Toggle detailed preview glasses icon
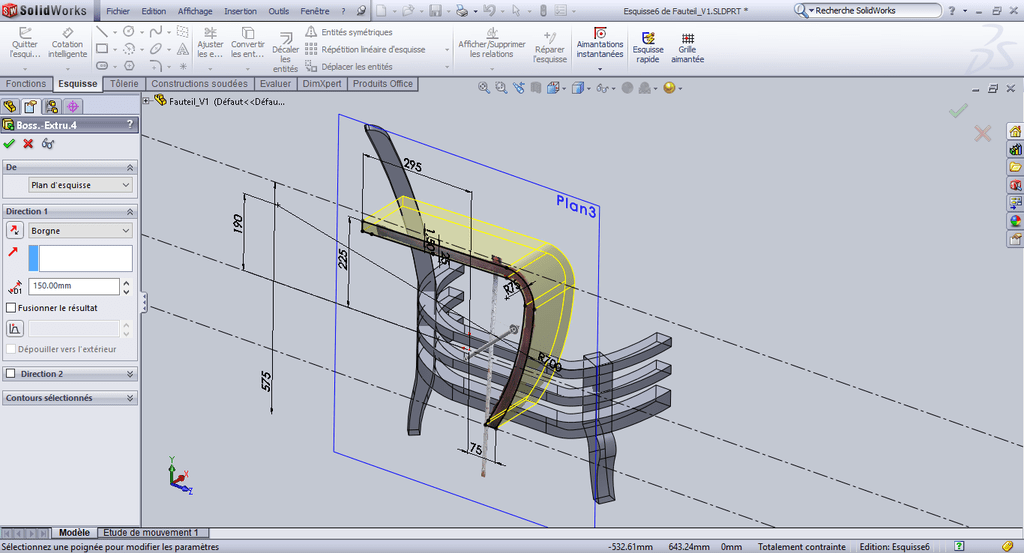 pyautogui.click(x=48, y=144)
